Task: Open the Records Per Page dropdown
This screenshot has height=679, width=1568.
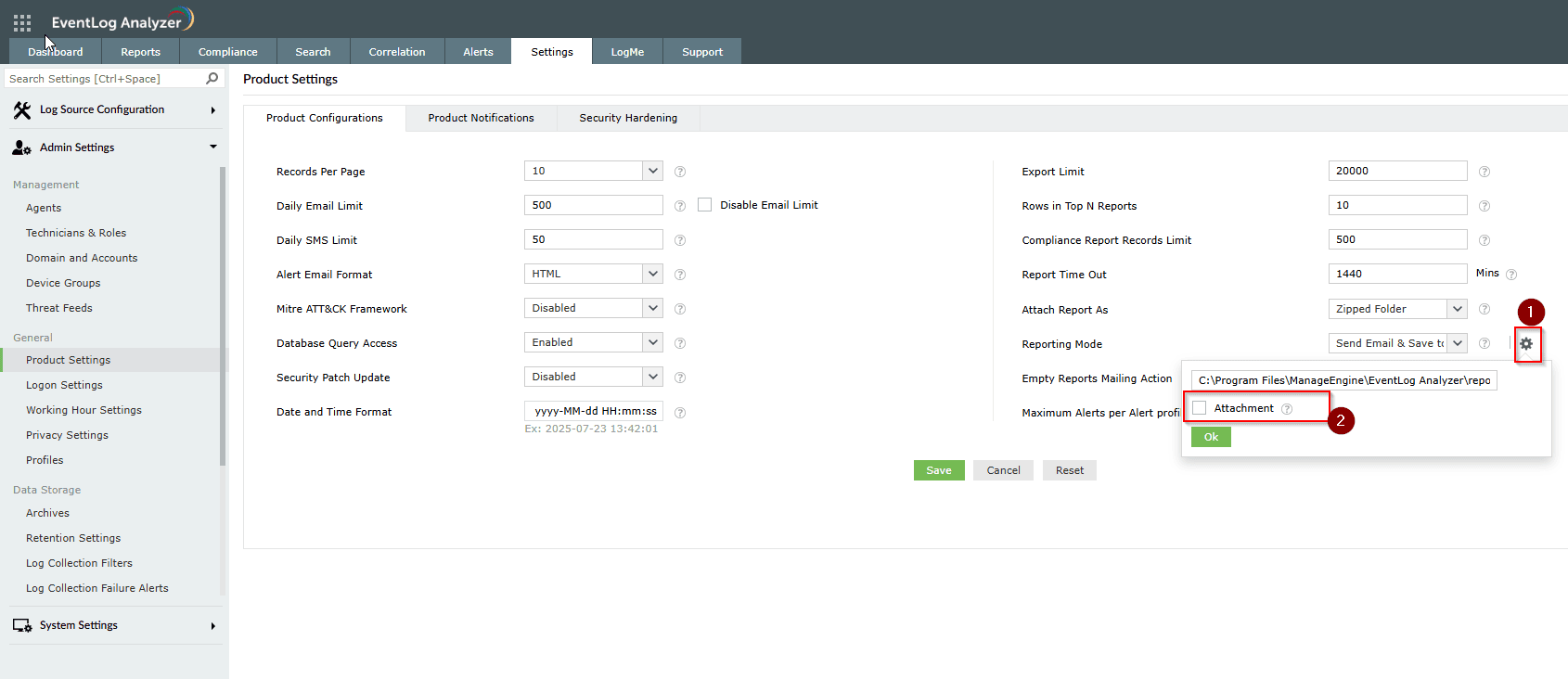Action: tap(593, 171)
